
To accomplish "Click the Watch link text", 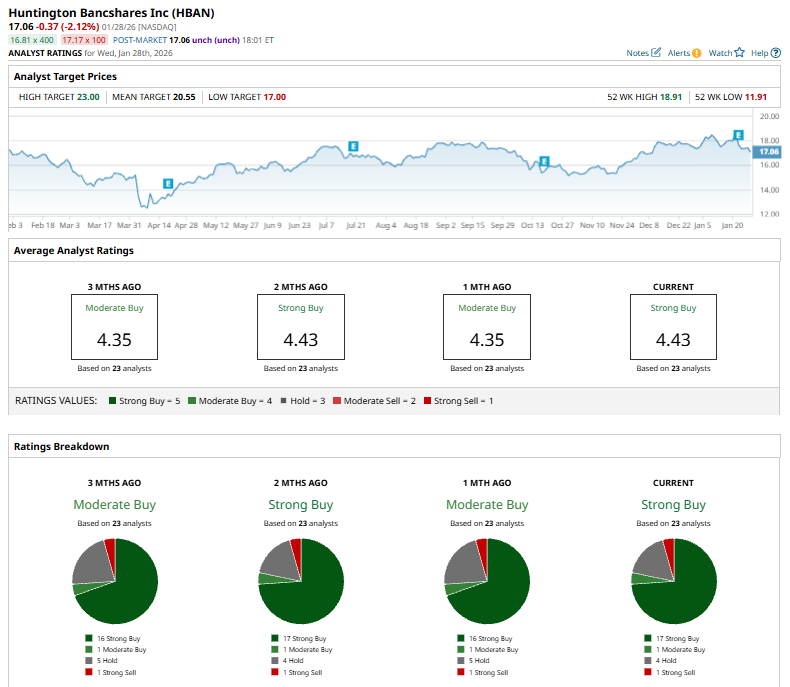I will 720,53.
